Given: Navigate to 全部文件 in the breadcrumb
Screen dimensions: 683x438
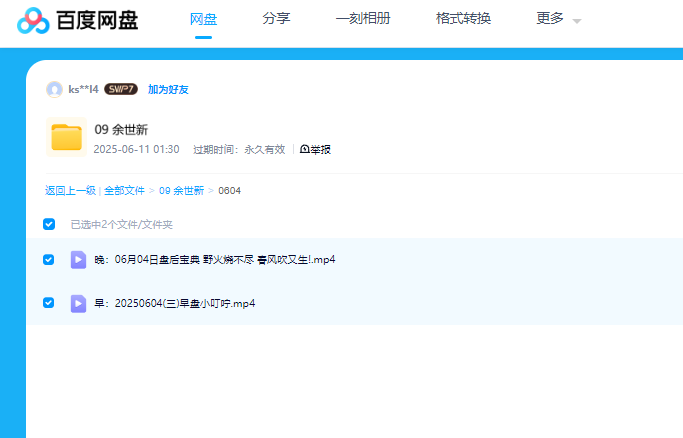Looking at the screenshot, I should coord(124,190).
